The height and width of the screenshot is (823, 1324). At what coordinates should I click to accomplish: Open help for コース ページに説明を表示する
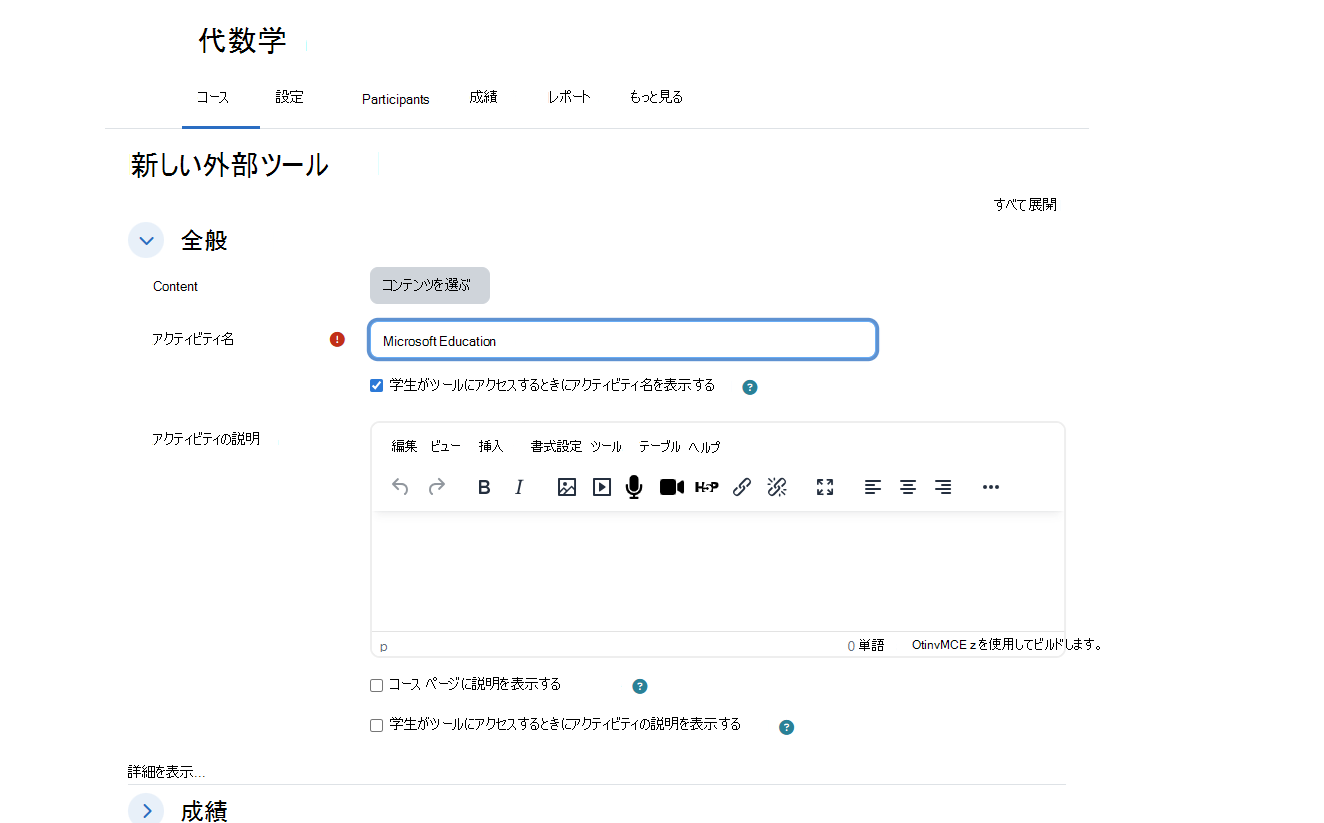pyautogui.click(x=640, y=686)
